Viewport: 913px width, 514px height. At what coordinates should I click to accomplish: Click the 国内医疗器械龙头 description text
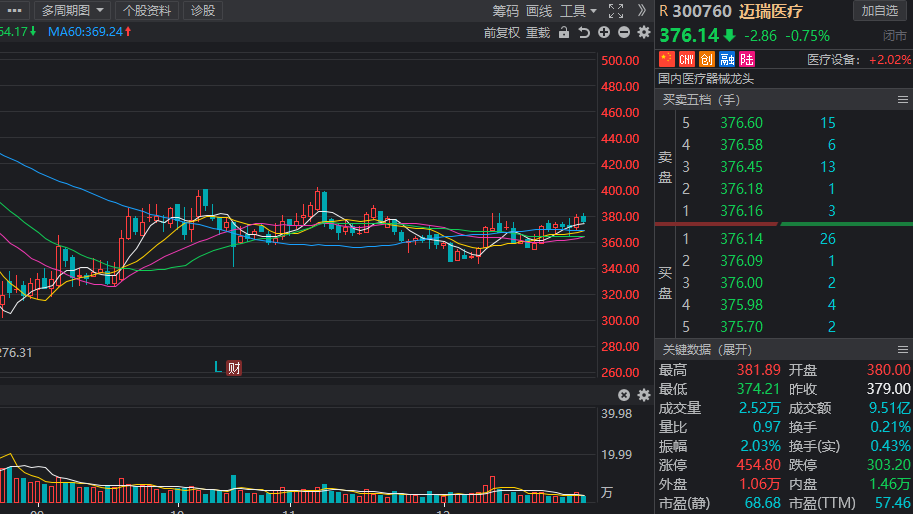[x=706, y=79]
